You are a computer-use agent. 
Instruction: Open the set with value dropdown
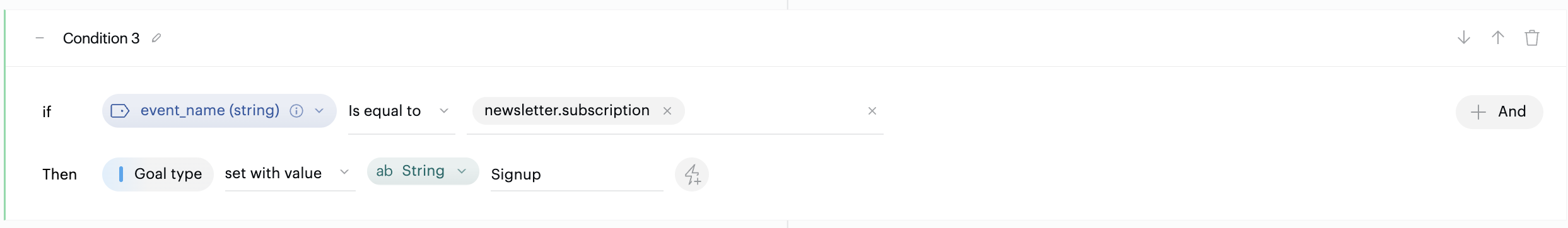(290, 174)
